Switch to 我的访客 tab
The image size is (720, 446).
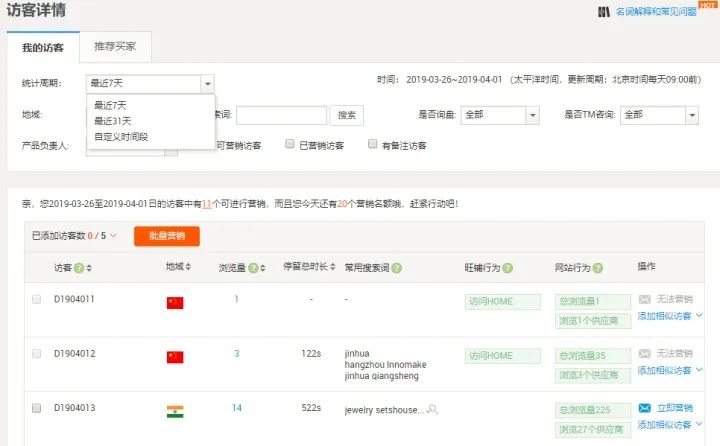click(43, 47)
